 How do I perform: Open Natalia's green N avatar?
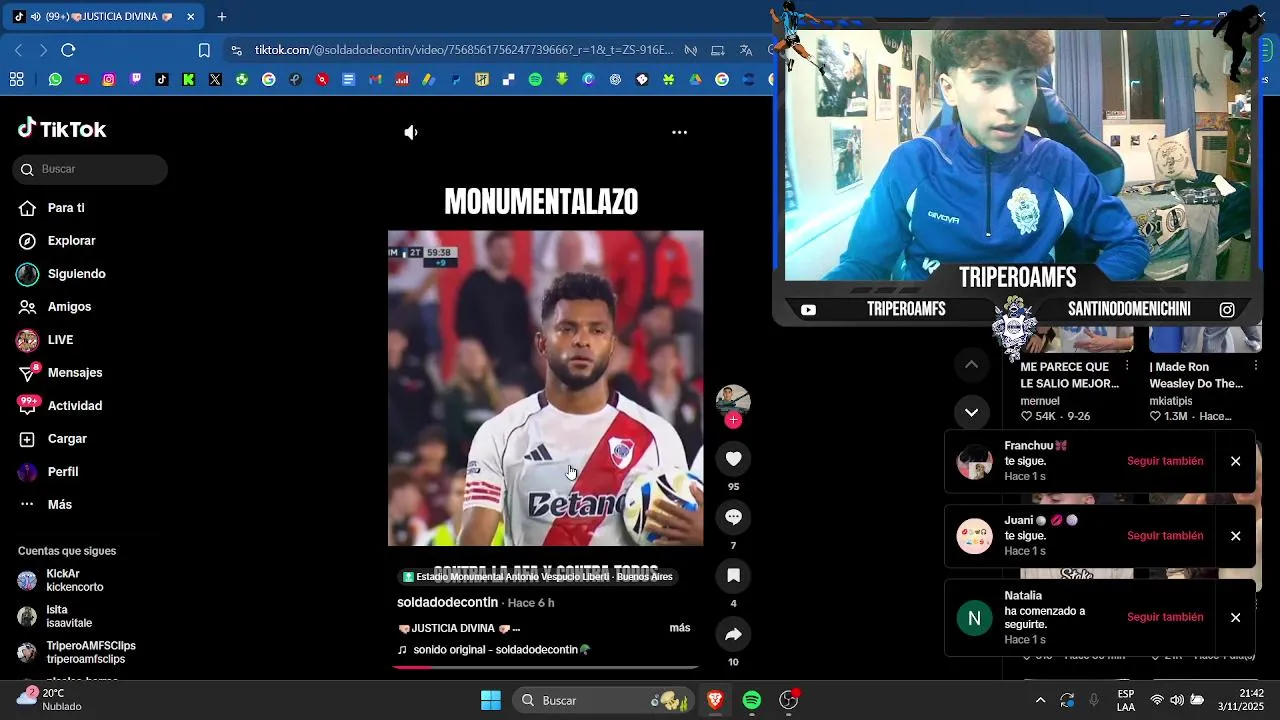pyautogui.click(x=975, y=618)
